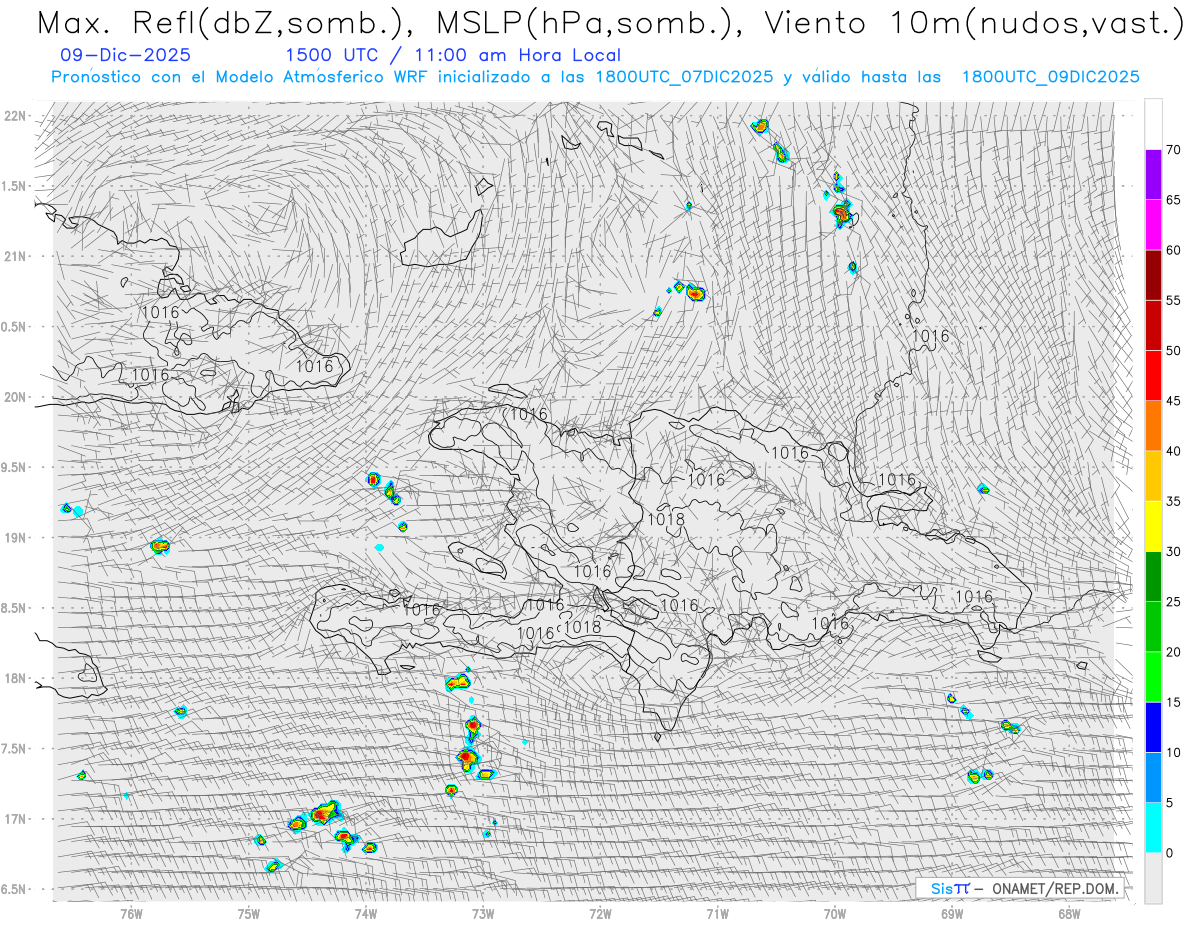Image resolution: width=1200 pixels, height=927 pixels.
Task: Select the colorbar value label '45'
Action: pyautogui.click(x=1173, y=401)
